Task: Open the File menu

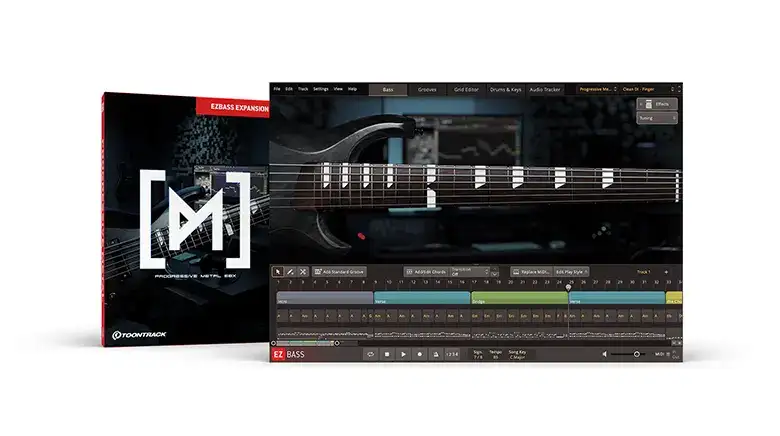Action: [x=277, y=89]
